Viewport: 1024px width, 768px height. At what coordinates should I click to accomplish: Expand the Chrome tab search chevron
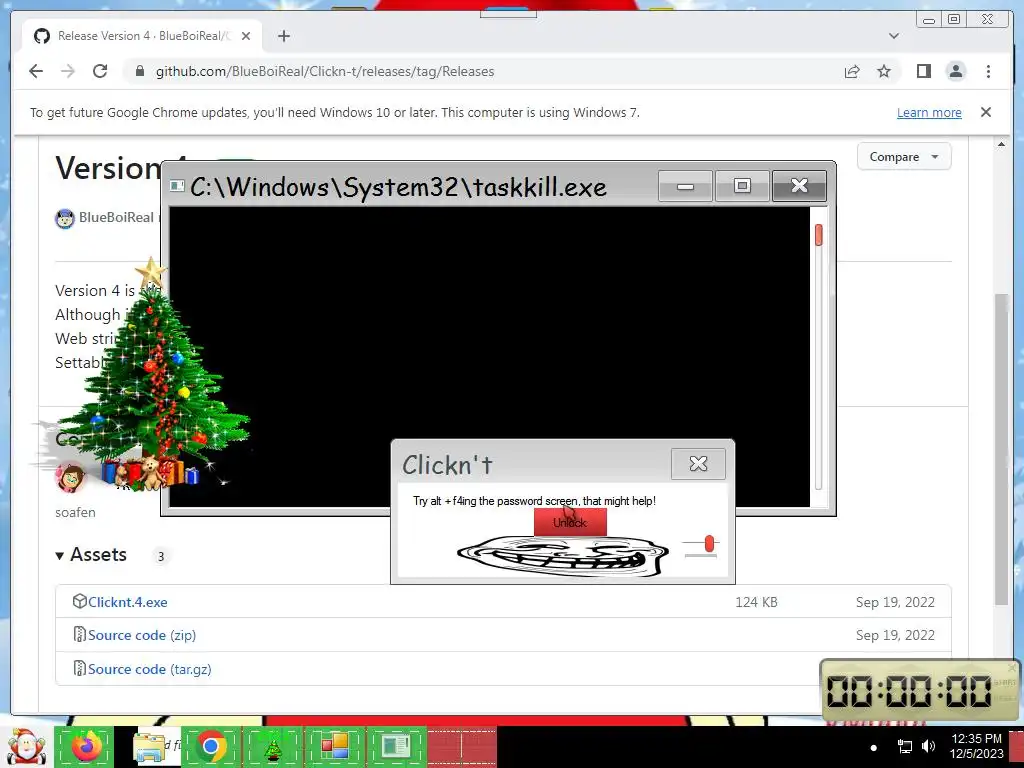(893, 36)
